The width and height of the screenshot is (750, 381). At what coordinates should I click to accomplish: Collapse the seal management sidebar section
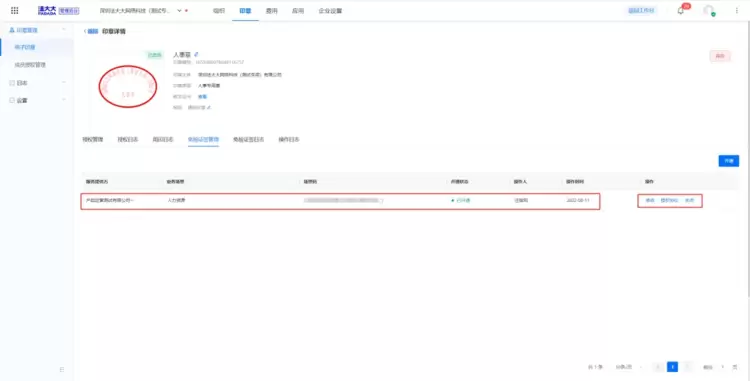point(64,30)
